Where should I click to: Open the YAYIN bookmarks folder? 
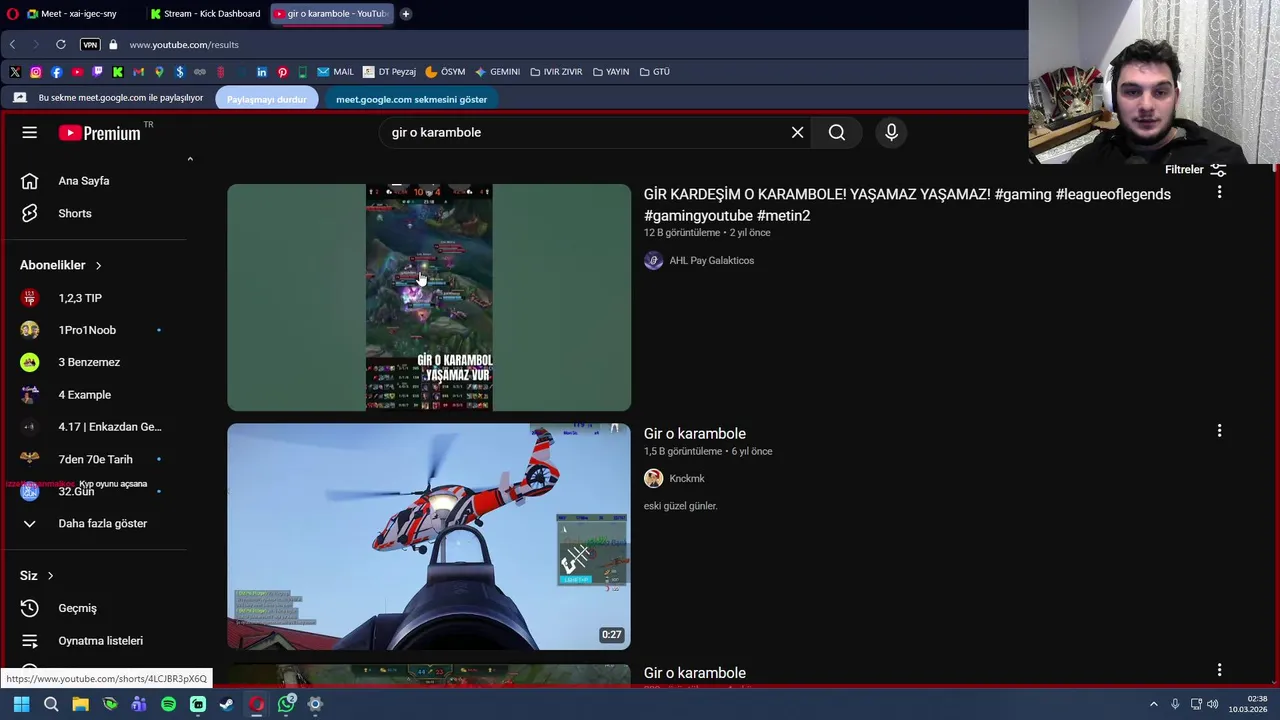[x=611, y=72]
